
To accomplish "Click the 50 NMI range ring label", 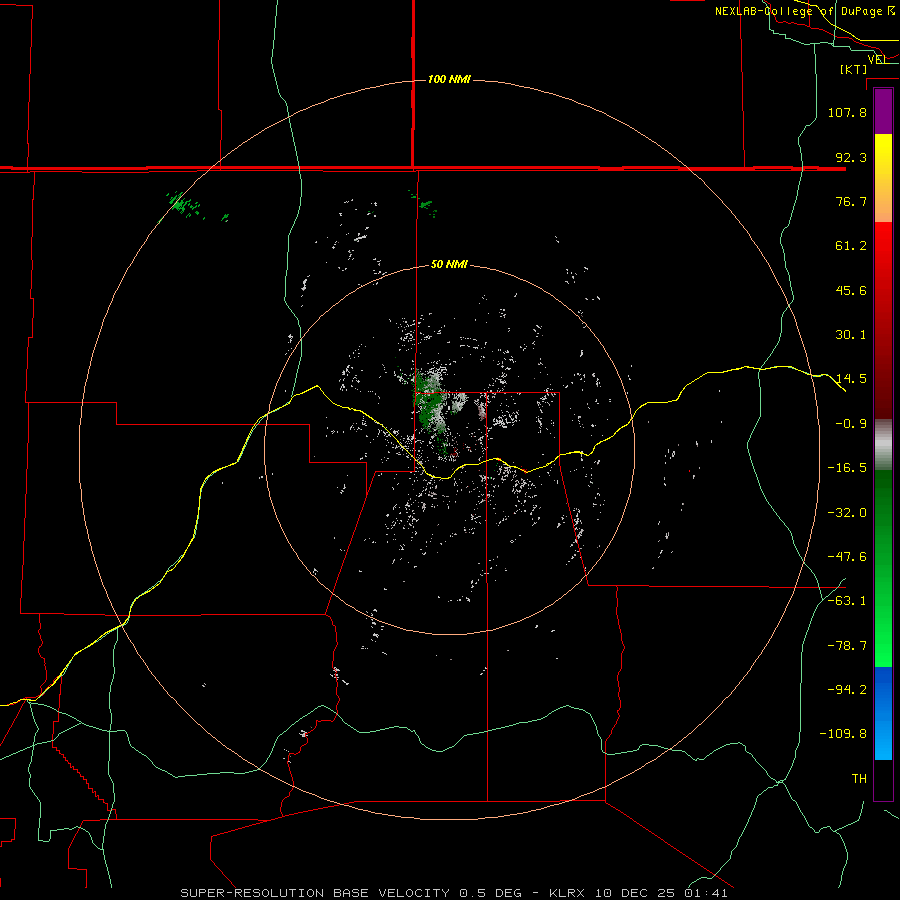I will pos(449,265).
